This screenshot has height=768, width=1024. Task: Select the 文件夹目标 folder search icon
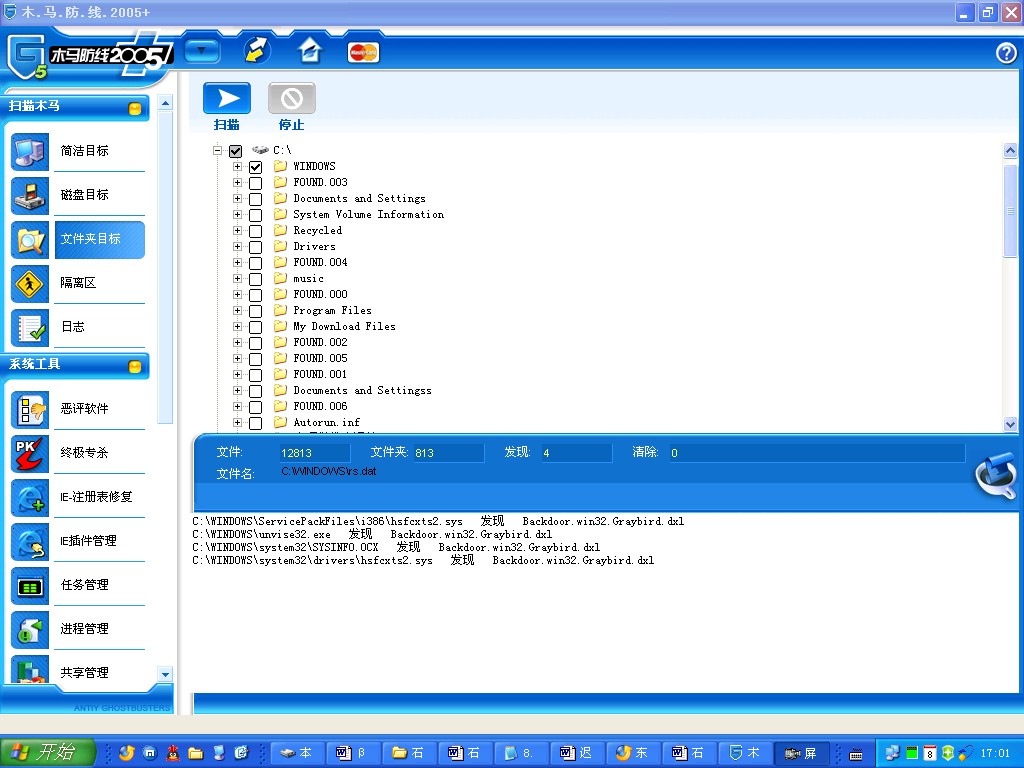[30, 240]
